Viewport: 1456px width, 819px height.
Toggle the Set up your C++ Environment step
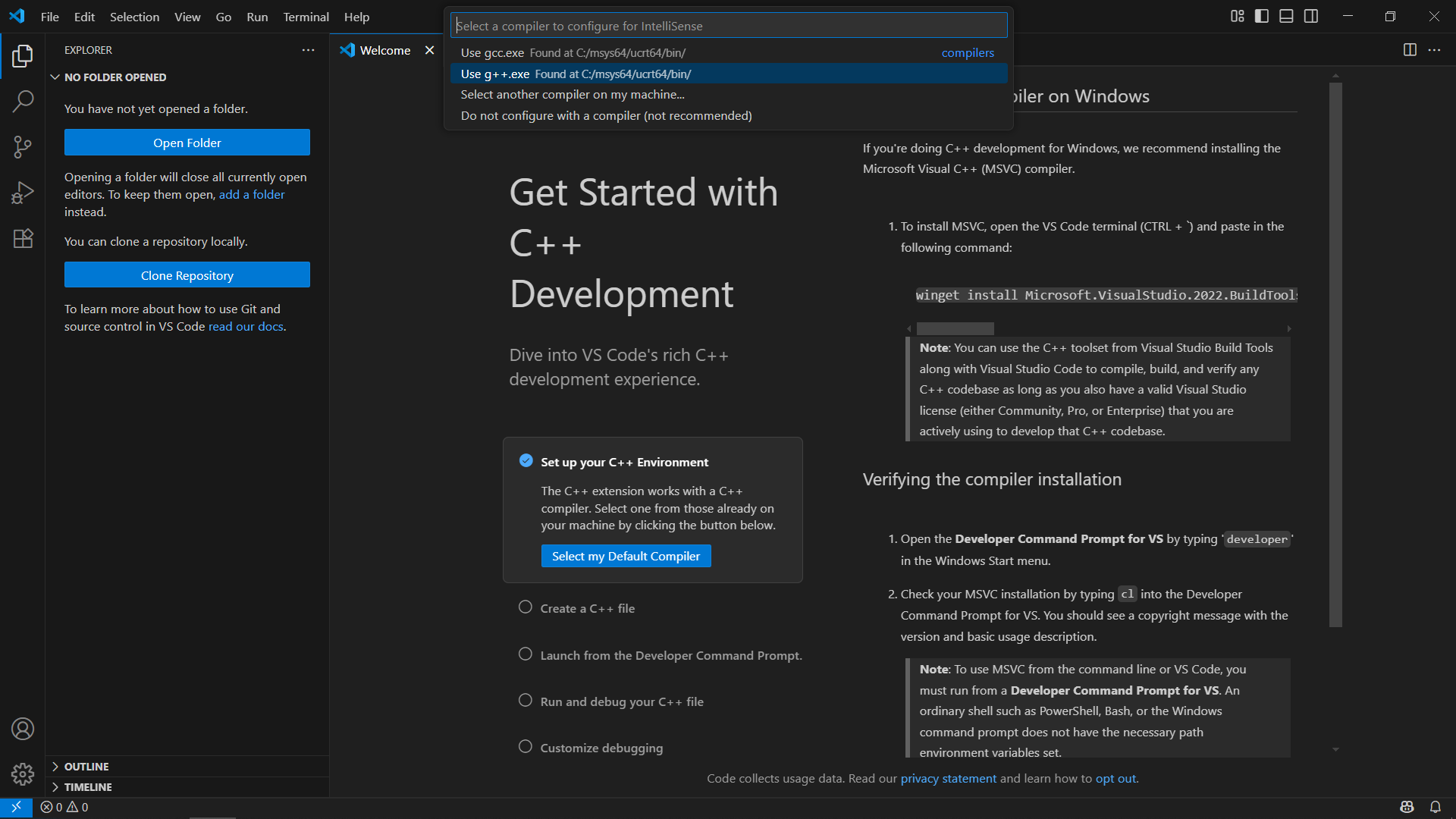tap(526, 460)
